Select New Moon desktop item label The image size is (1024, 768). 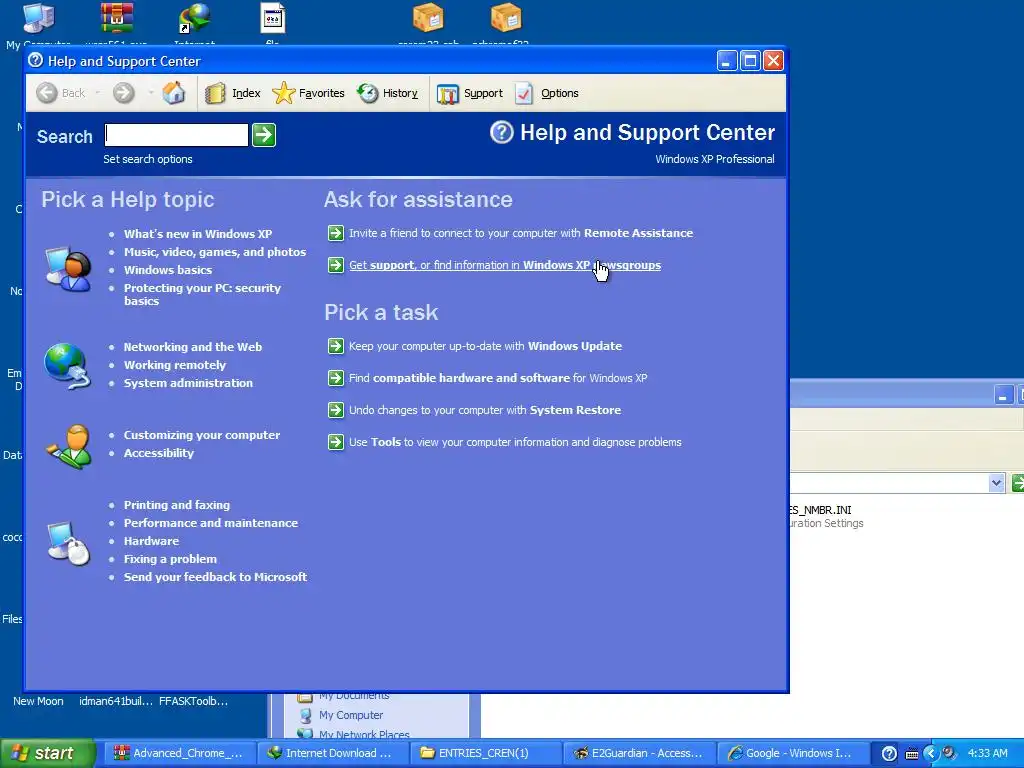click(39, 701)
